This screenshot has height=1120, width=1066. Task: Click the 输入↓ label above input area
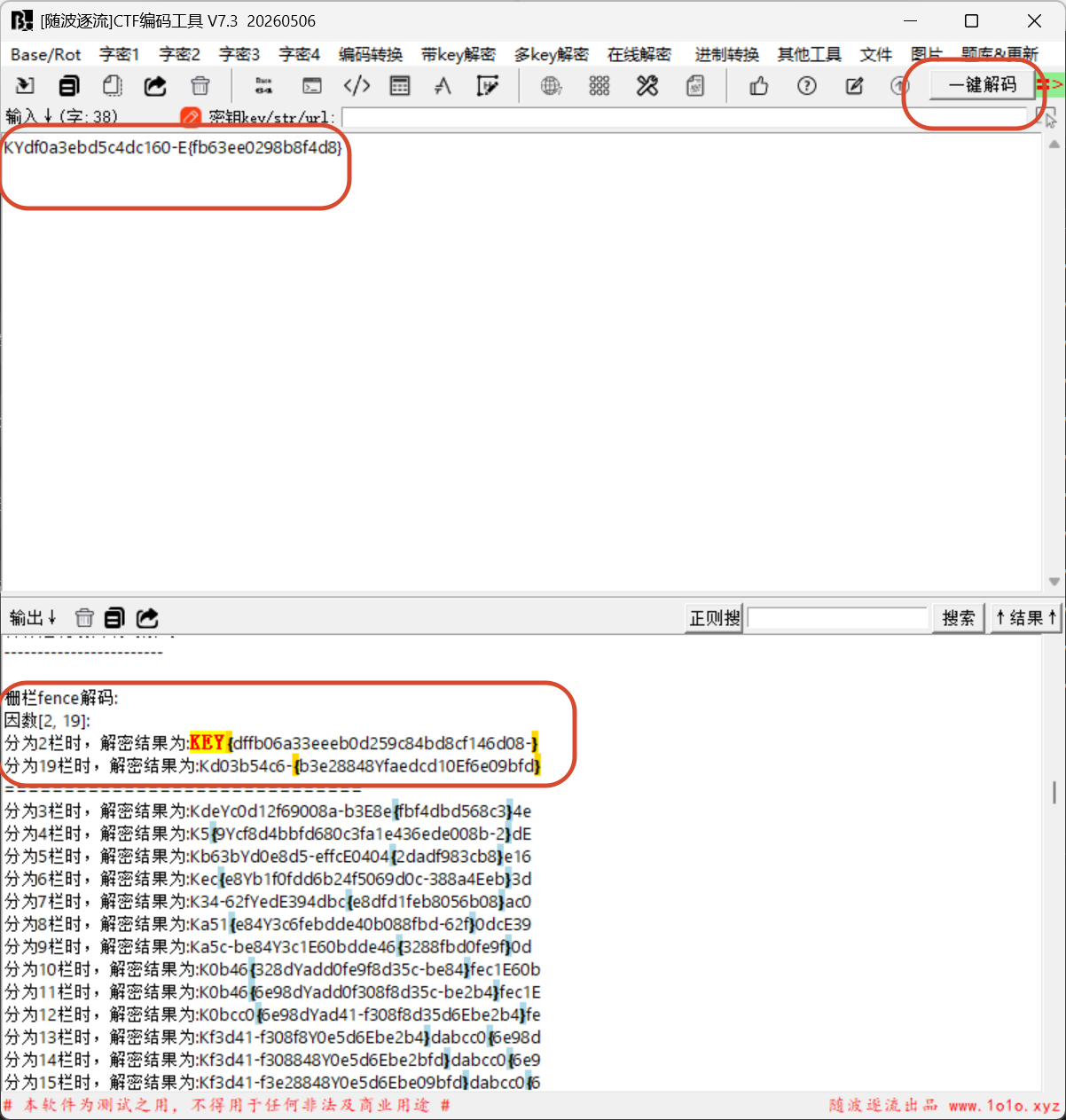(31, 117)
